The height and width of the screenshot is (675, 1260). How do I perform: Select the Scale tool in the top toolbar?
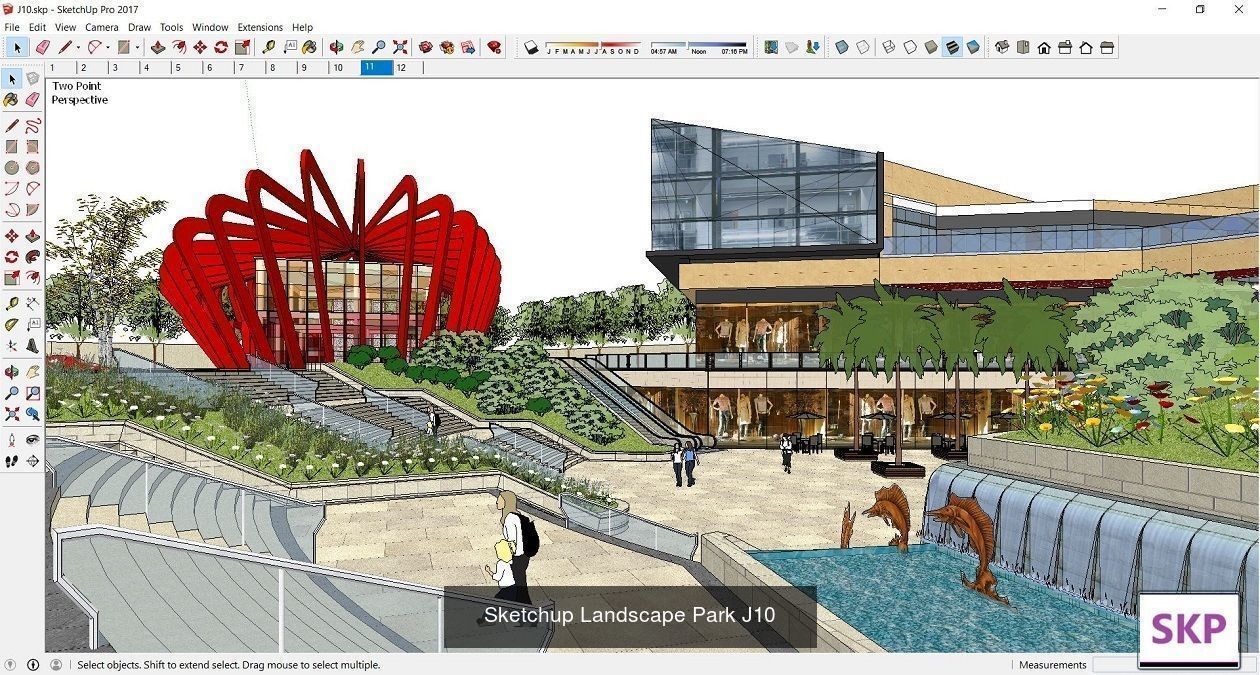tap(242, 47)
